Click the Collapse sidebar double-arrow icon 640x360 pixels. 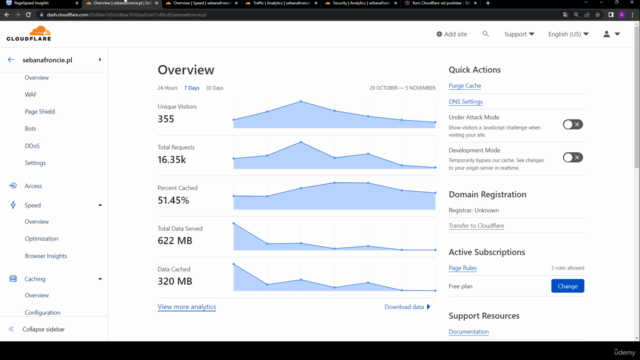coord(11,329)
